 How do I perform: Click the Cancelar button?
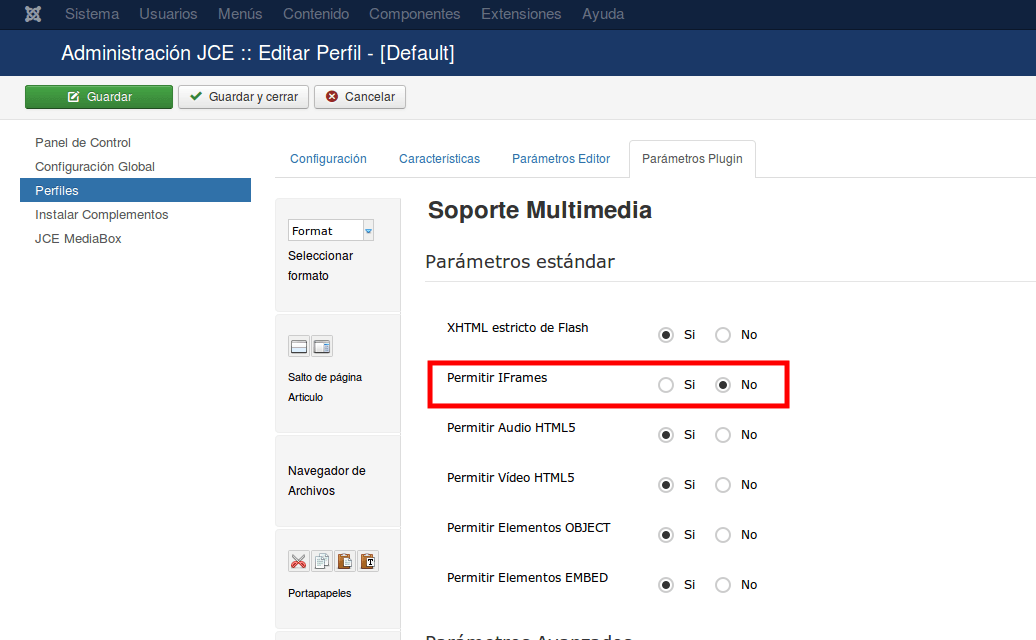[x=360, y=97]
